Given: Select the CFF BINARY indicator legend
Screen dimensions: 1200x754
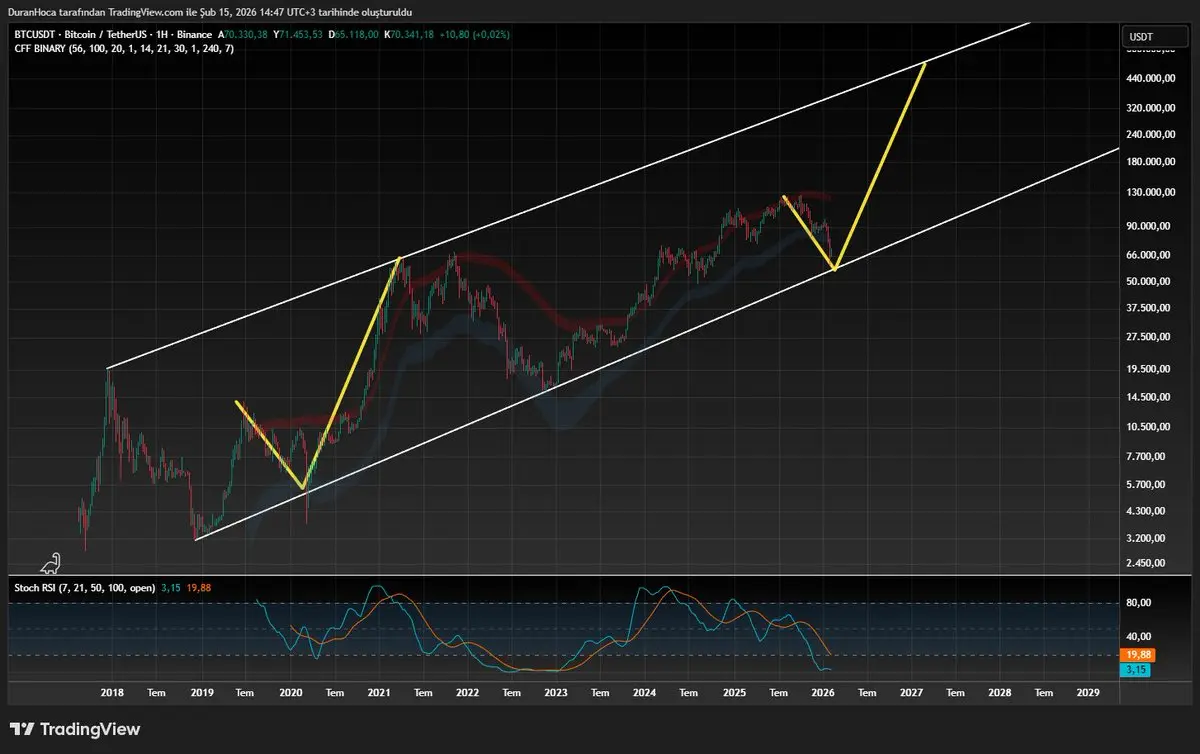Looking at the screenshot, I should [124, 48].
